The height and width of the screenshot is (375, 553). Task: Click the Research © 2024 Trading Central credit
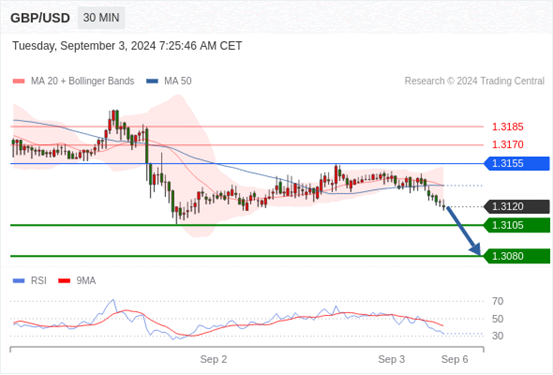(x=474, y=81)
